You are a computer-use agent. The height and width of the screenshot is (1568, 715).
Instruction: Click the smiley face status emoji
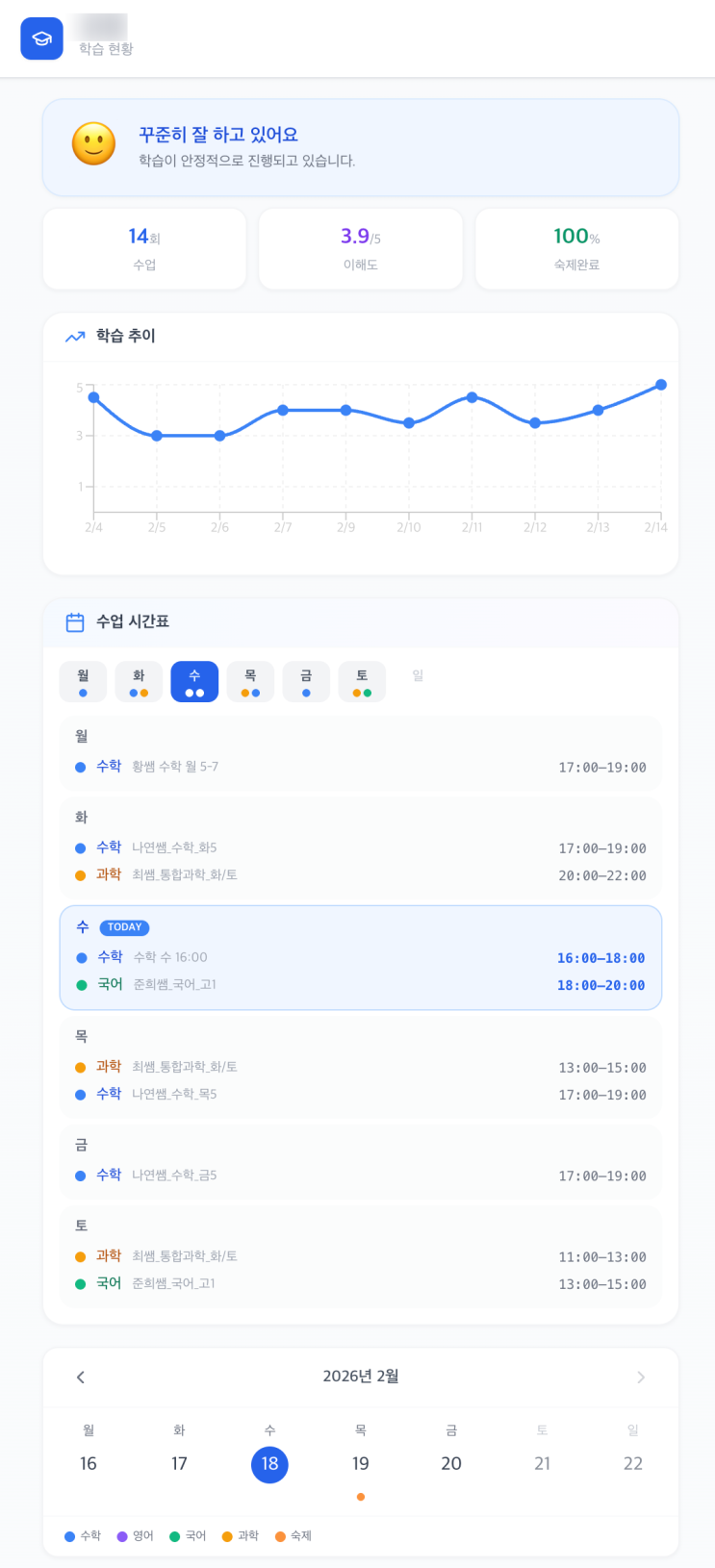tap(93, 144)
